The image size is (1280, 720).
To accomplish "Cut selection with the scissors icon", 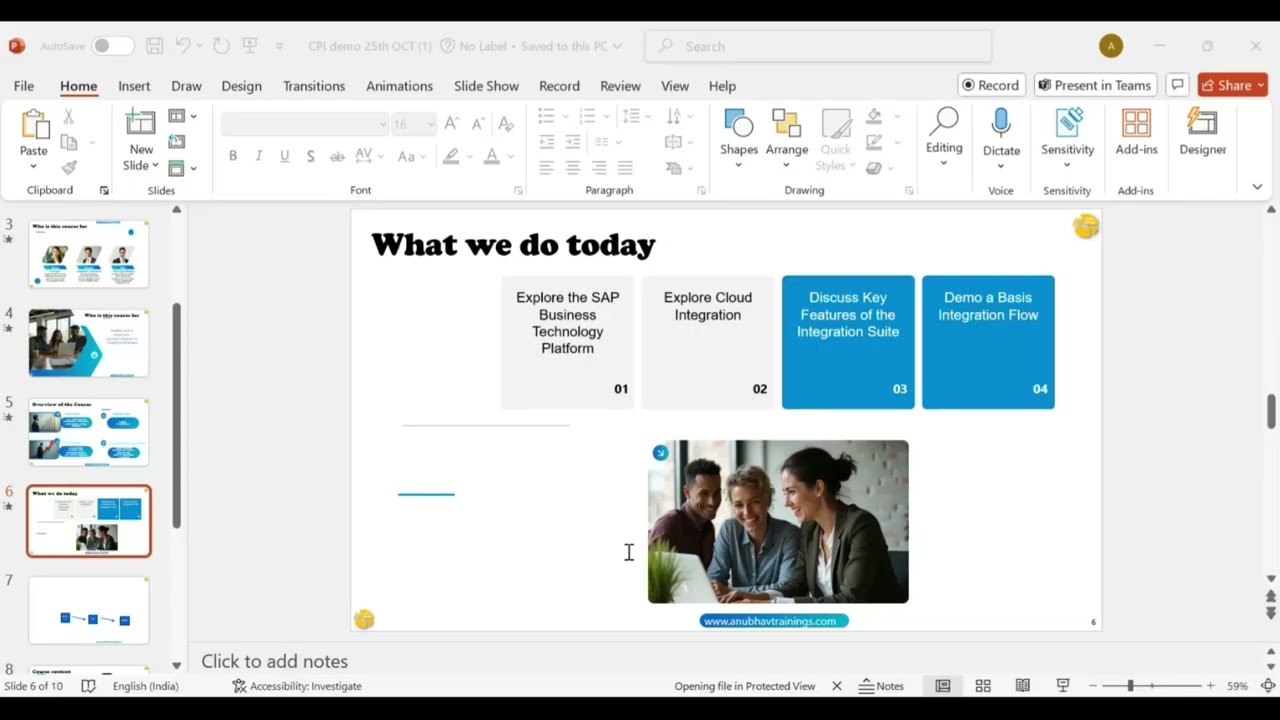I will [69, 117].
